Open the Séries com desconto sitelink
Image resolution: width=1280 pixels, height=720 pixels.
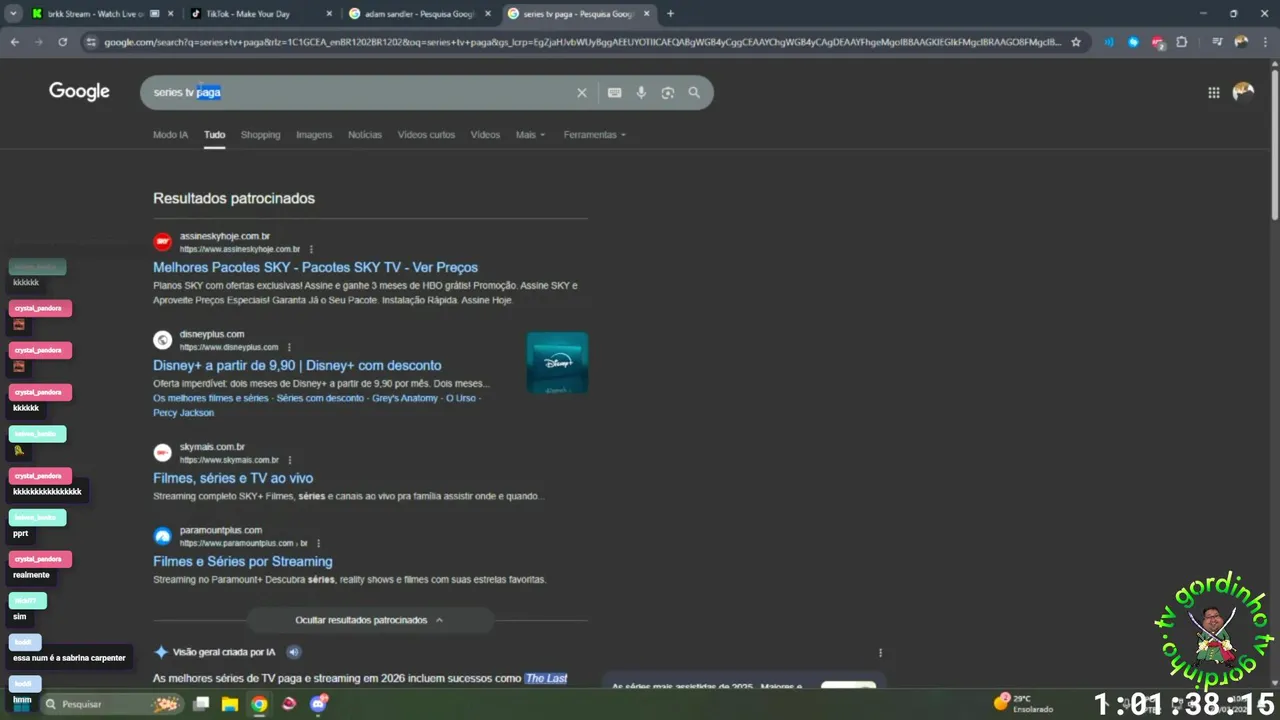tap(320, 398)
